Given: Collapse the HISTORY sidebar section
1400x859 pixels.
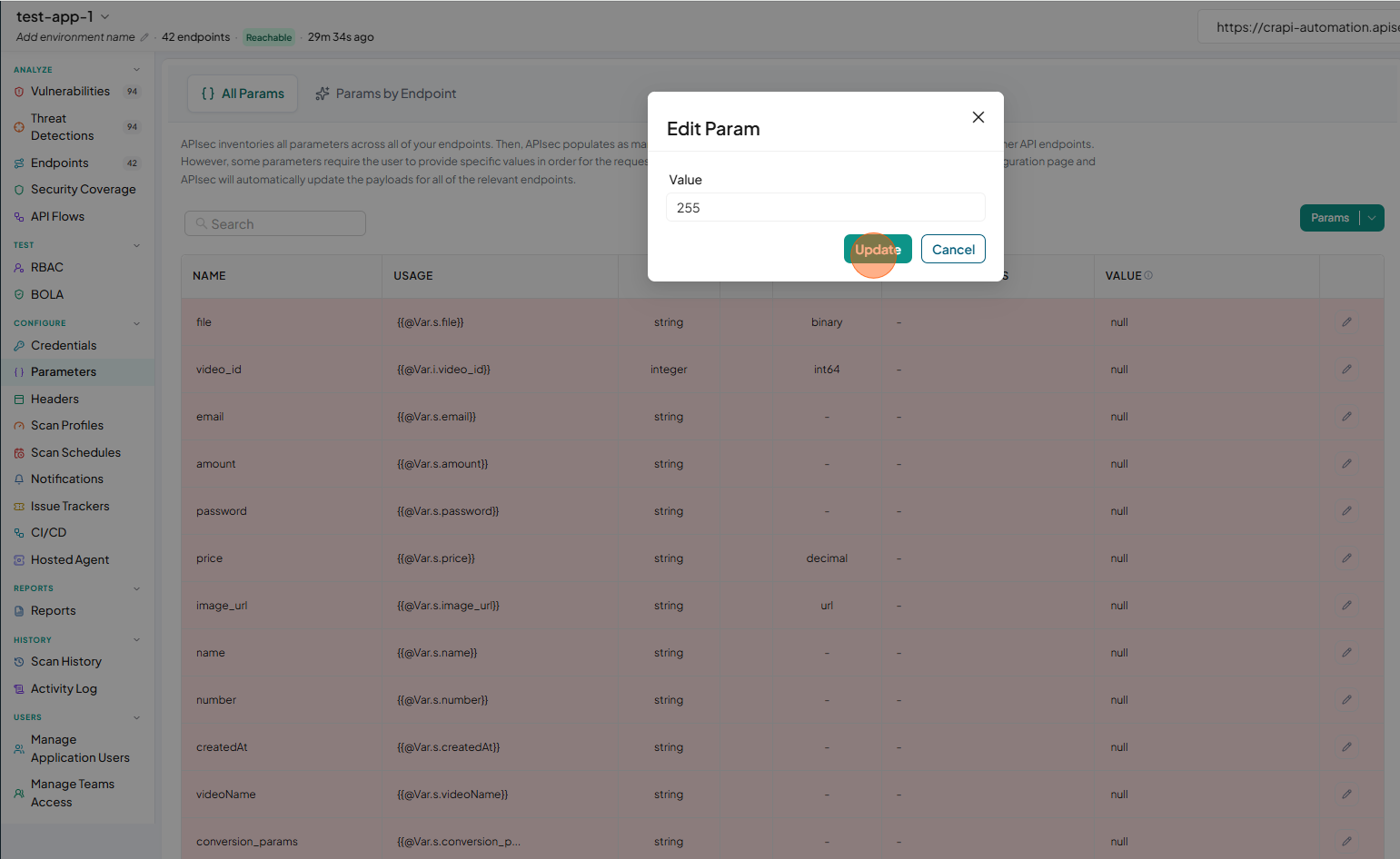Looking at the screenshot, I should click(137, 640).
